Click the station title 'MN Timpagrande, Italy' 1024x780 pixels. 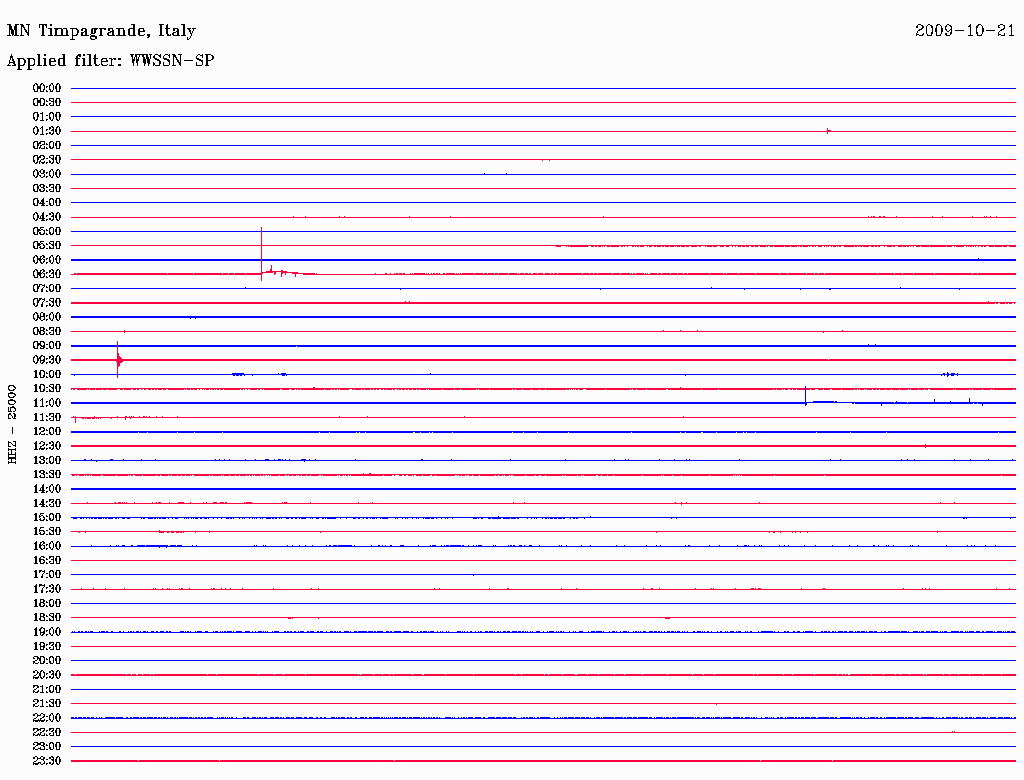(101, 31)
